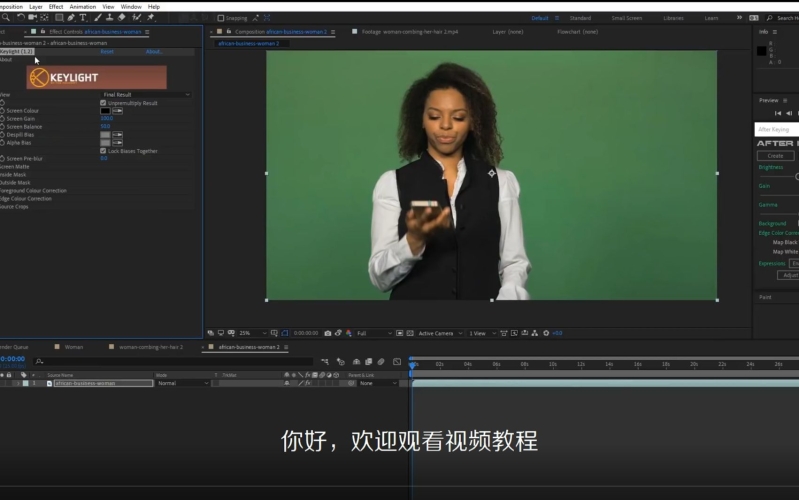Open the Normal blending mode dropdown
This screenshot has height=500, width=799.
182,383
